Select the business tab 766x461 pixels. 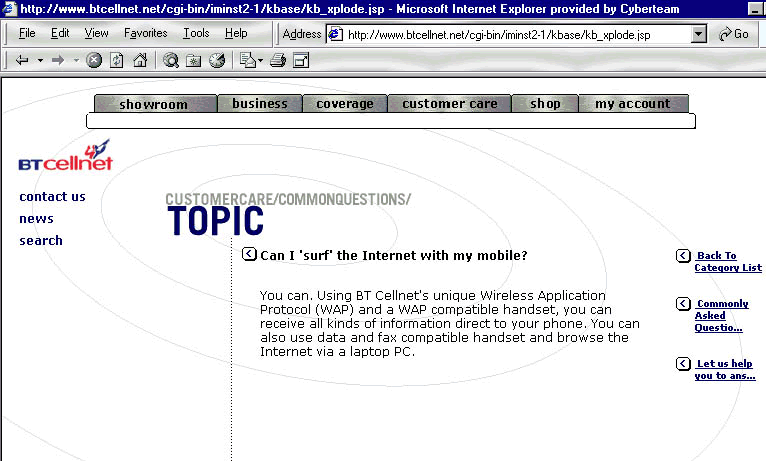(260, 104)
